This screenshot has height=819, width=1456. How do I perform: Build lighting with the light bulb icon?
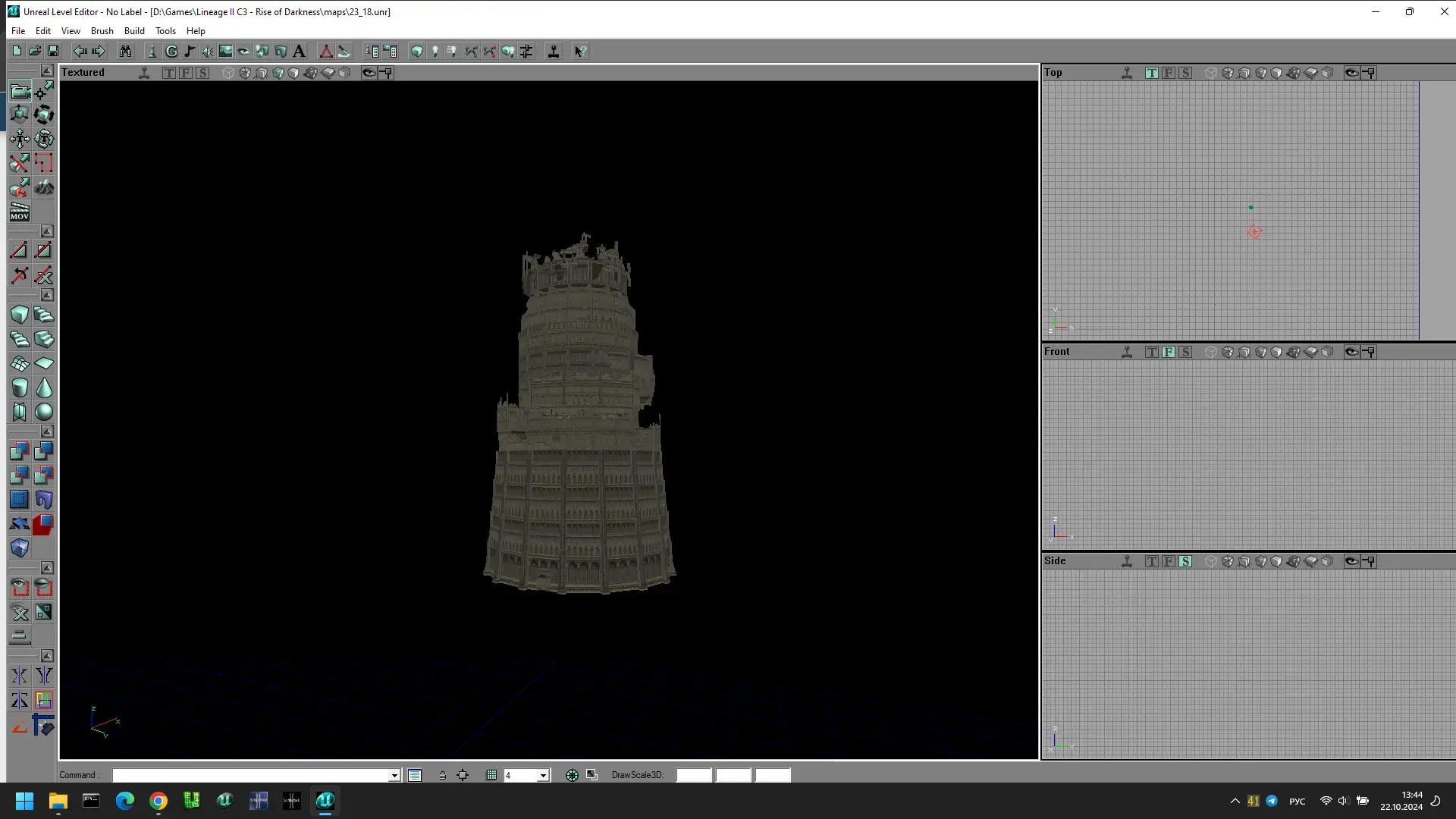(x=435, y=51)
